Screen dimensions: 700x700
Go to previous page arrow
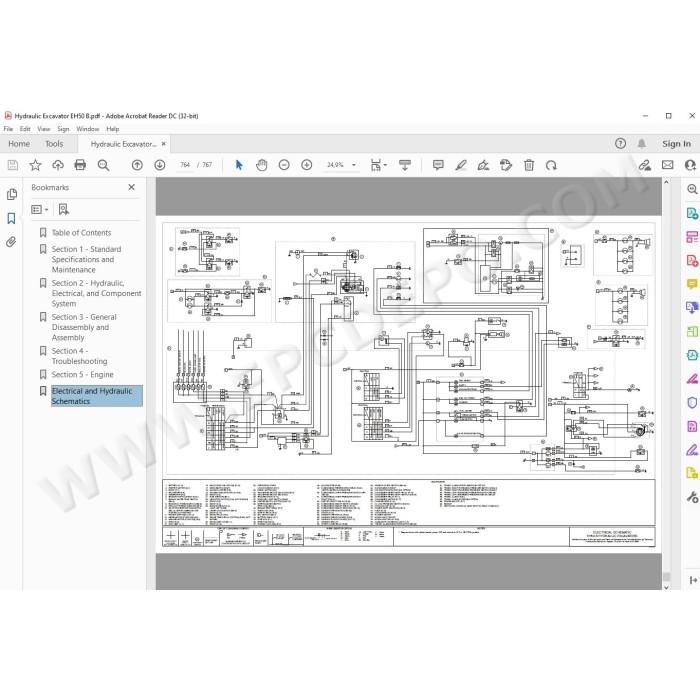[x=137, y=165]
